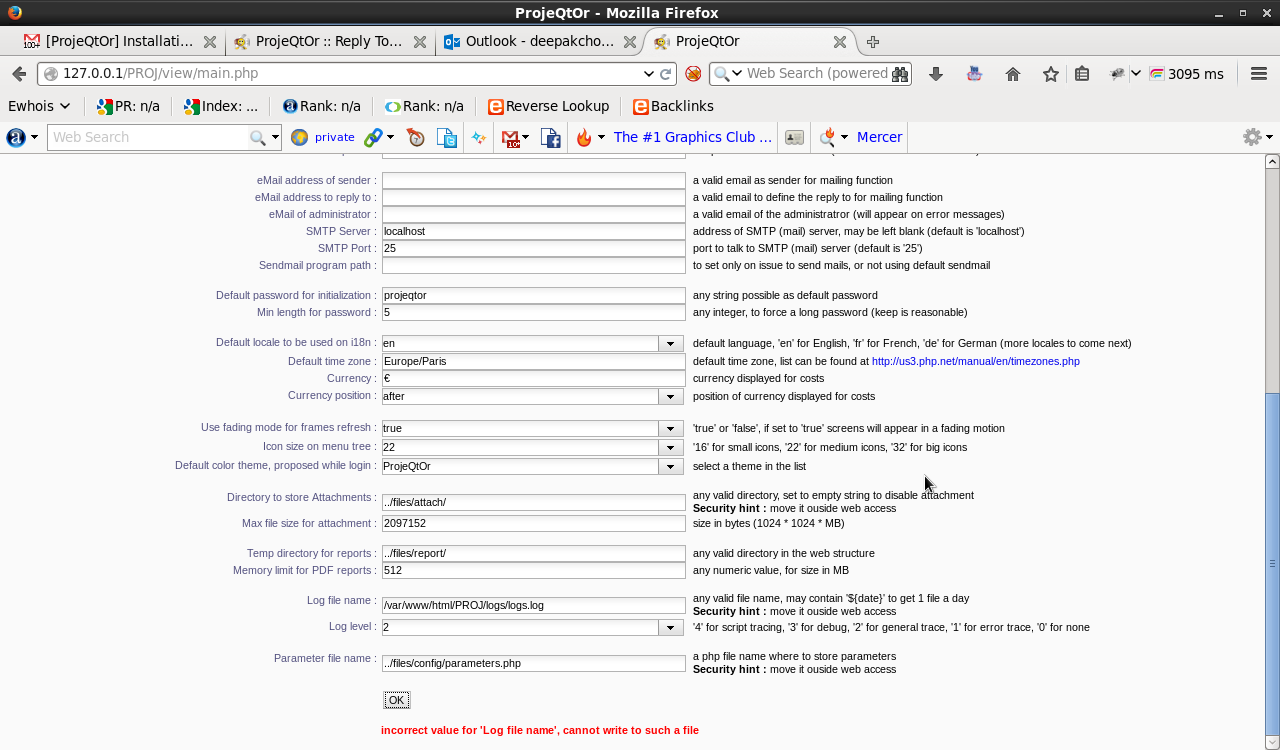
Task: Expand the Default locale i18n dropdown
Action: coord(671,343)
